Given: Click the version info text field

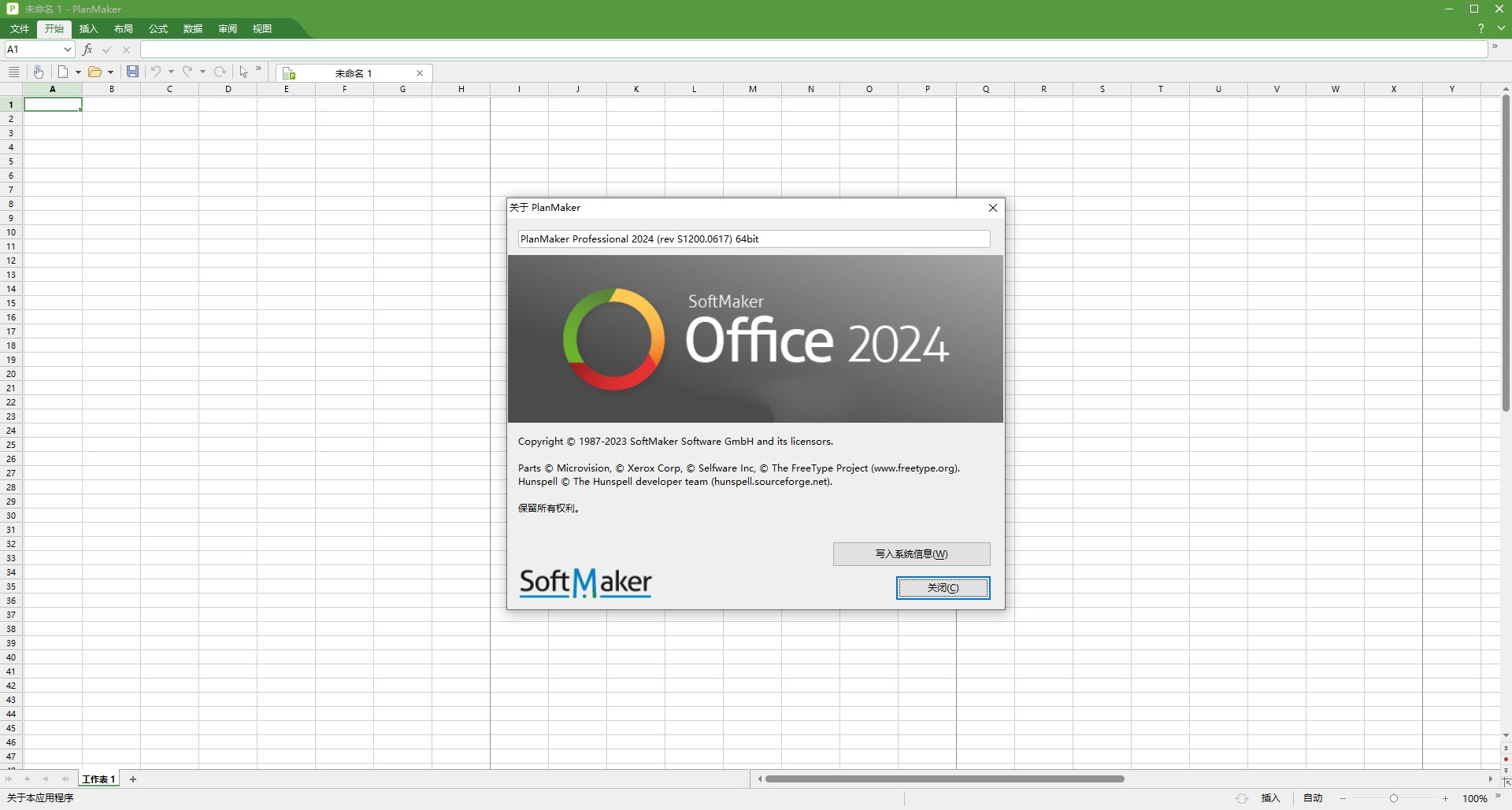Looking at the screenshot, I should point(754,239).
